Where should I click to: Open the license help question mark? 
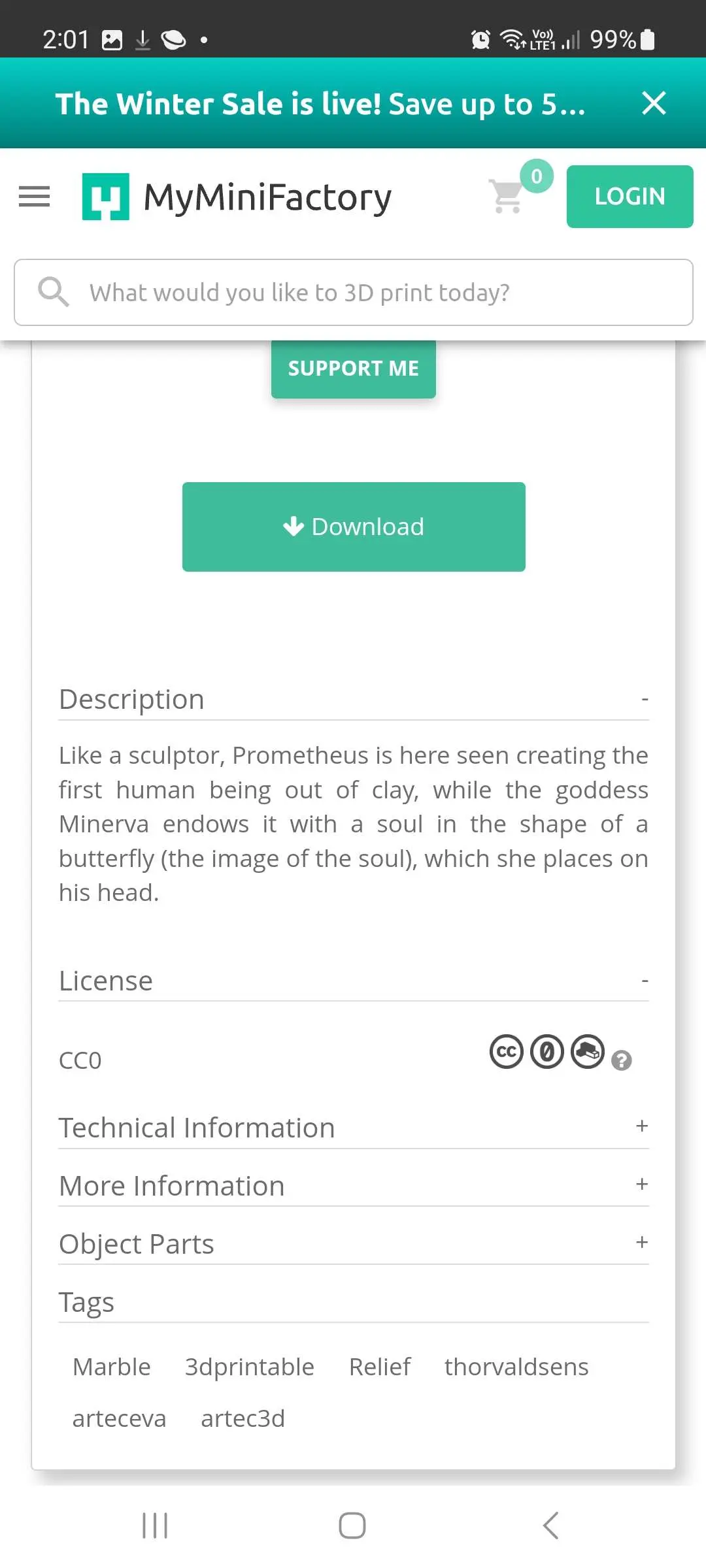(x=622, y=1060)
